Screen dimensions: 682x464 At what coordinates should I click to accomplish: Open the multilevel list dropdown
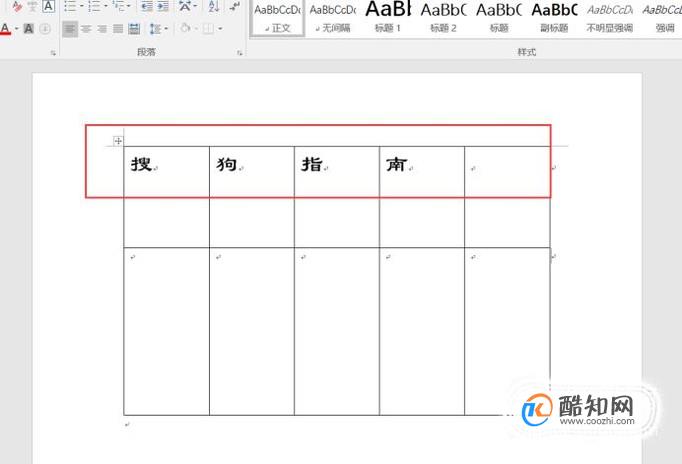[x=129, y=6]
